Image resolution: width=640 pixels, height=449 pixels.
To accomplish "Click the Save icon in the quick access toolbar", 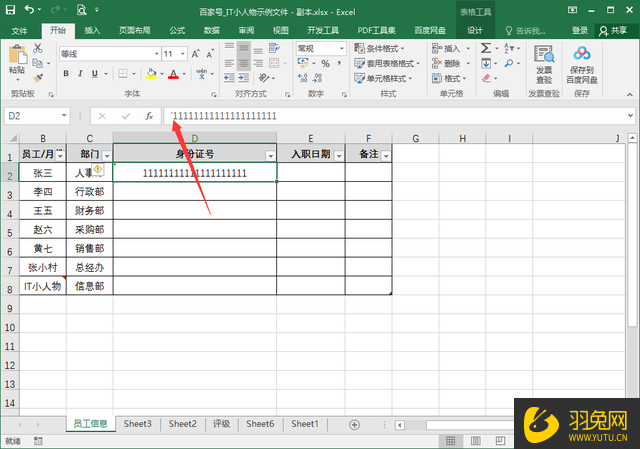I will tap(10, 9).
